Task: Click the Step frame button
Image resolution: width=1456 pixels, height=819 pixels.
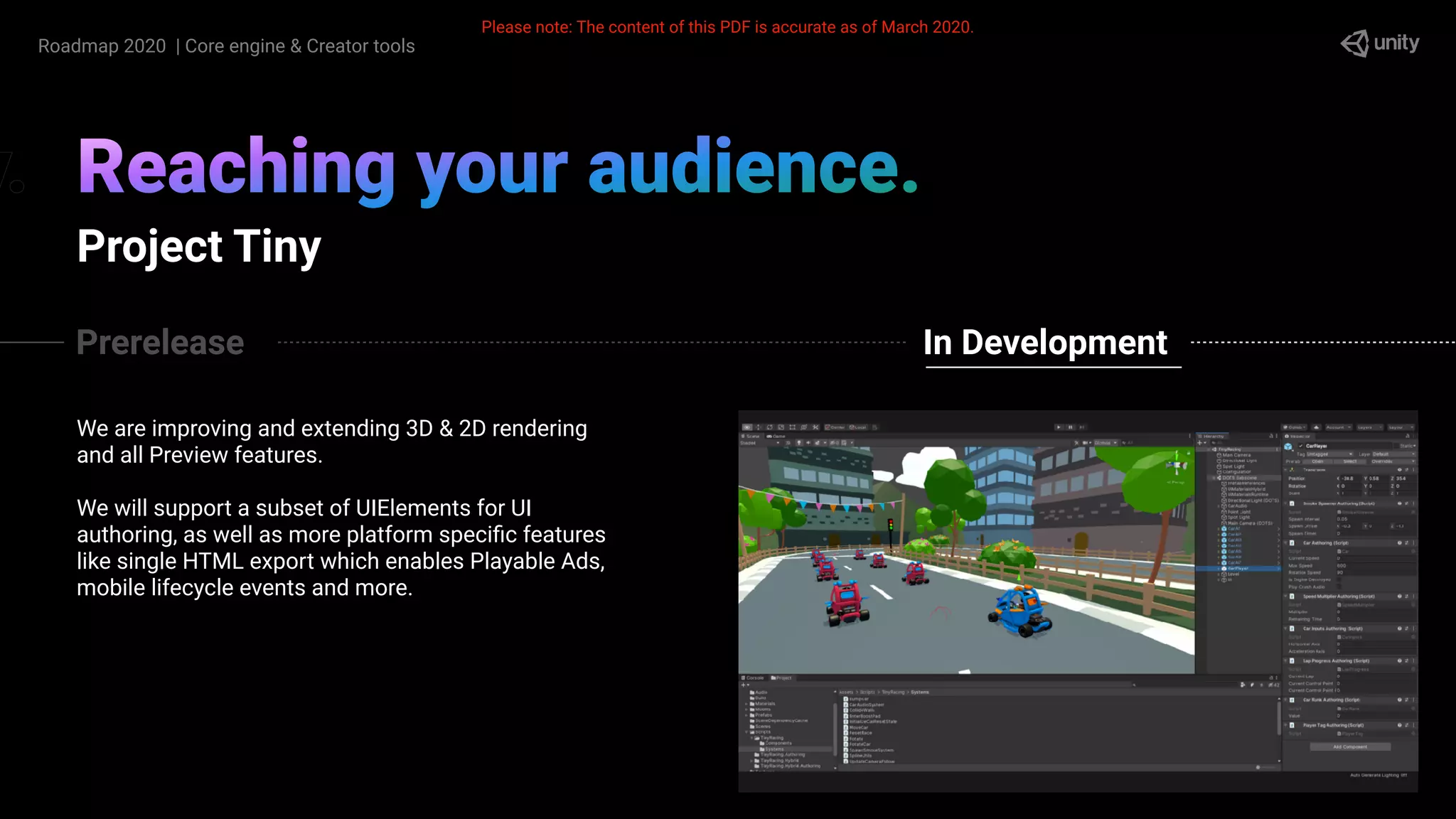Action: [x=1082, y=427]
